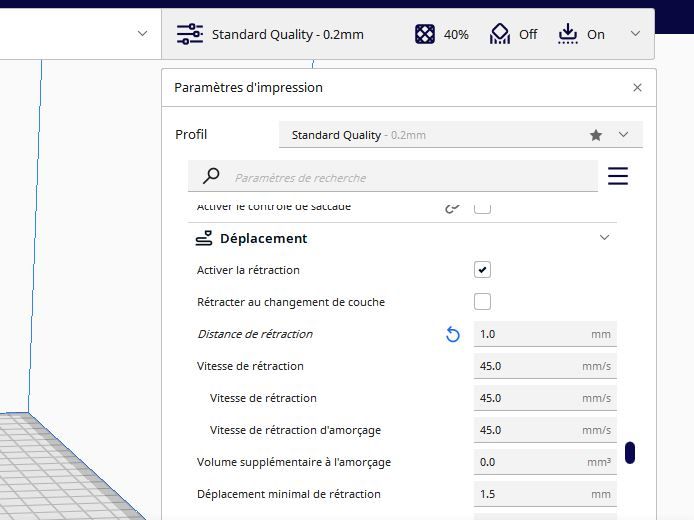Disable the Activer la rétraction checkbox
Viewport: 694px width, 520px height.
pos(482,270)
